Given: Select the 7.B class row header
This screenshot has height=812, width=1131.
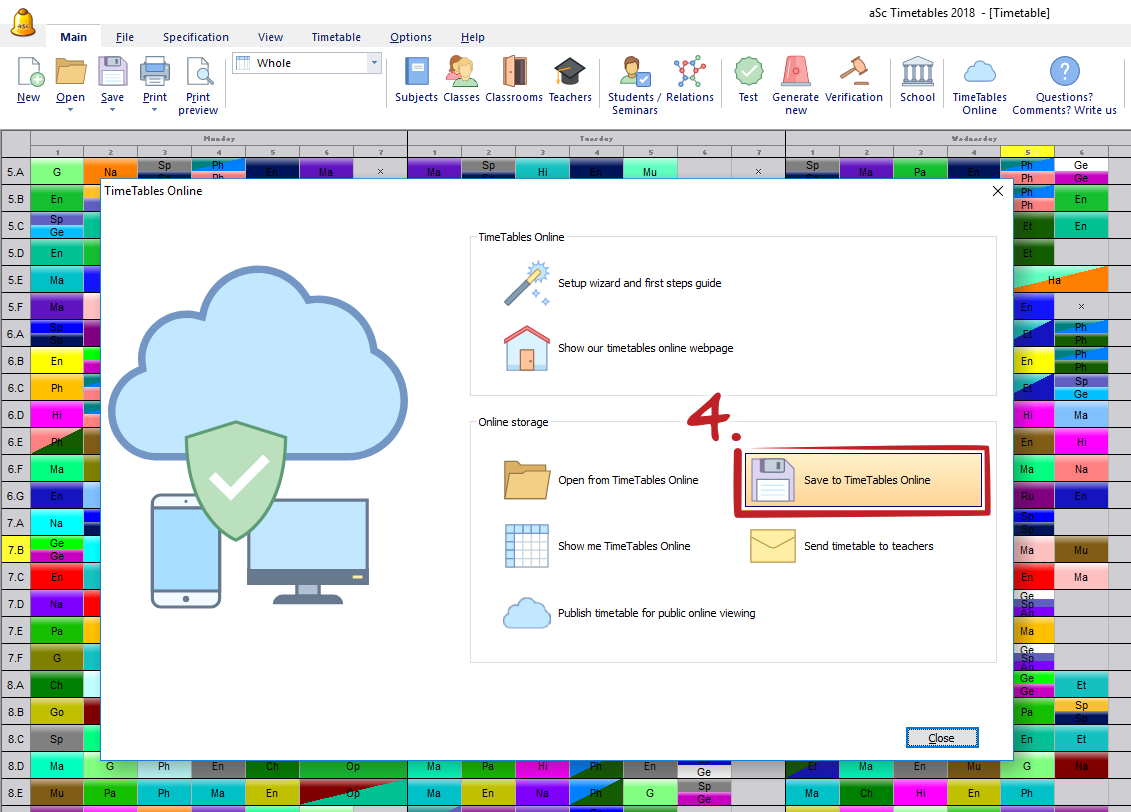Looking at the screenshot, I should click(15, 550).
